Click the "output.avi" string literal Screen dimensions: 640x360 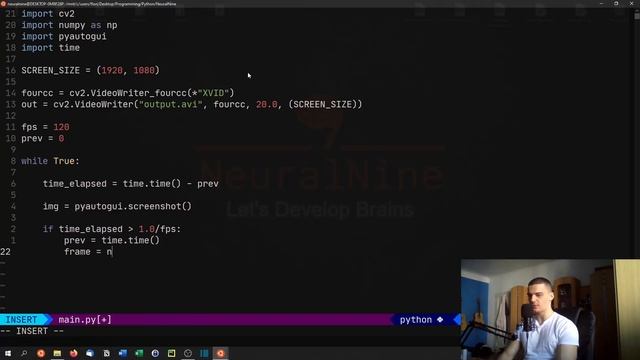tap(171, 104)
